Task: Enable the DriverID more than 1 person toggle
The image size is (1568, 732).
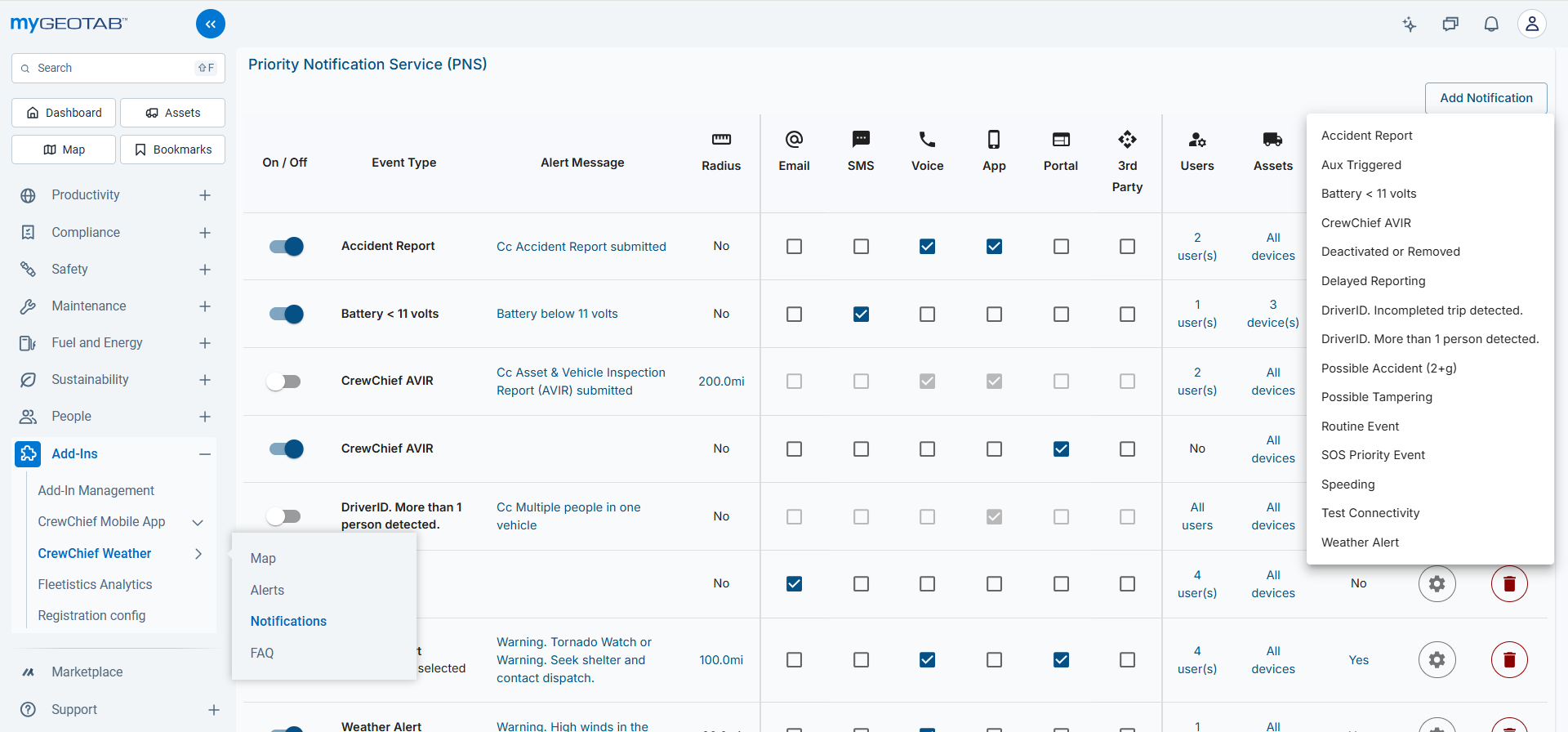Action: (284, 516)
